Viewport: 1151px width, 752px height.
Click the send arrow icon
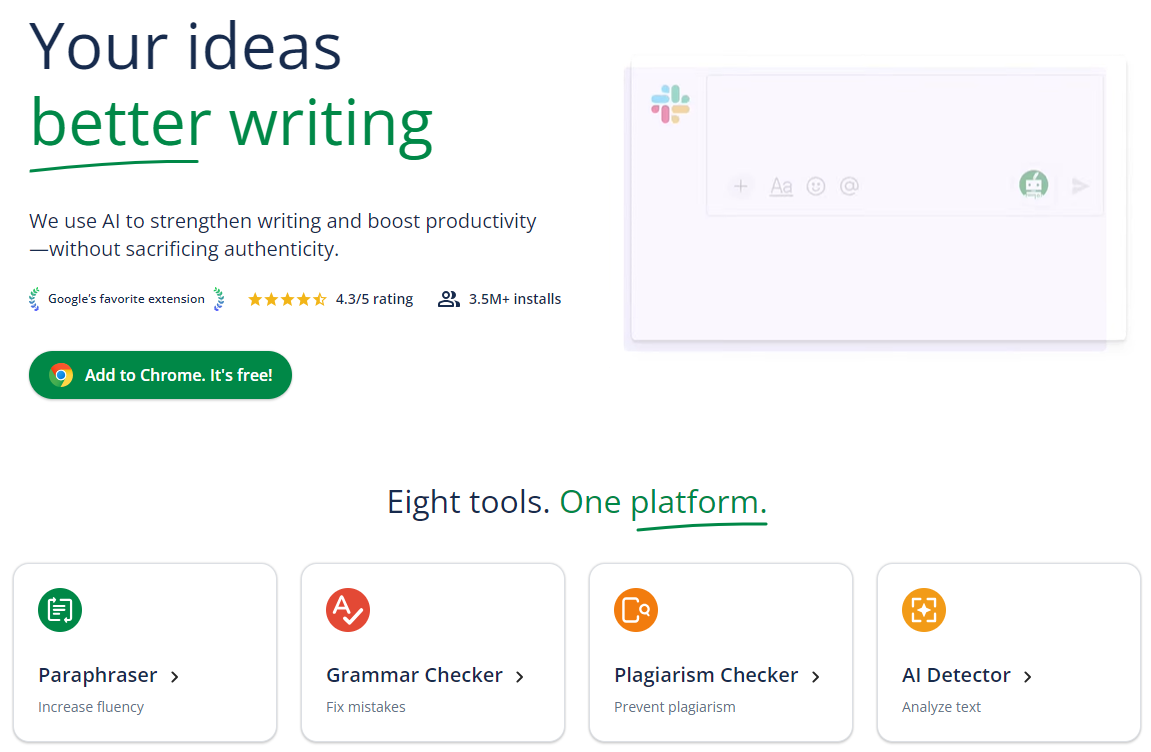(x=1080, y=186)
